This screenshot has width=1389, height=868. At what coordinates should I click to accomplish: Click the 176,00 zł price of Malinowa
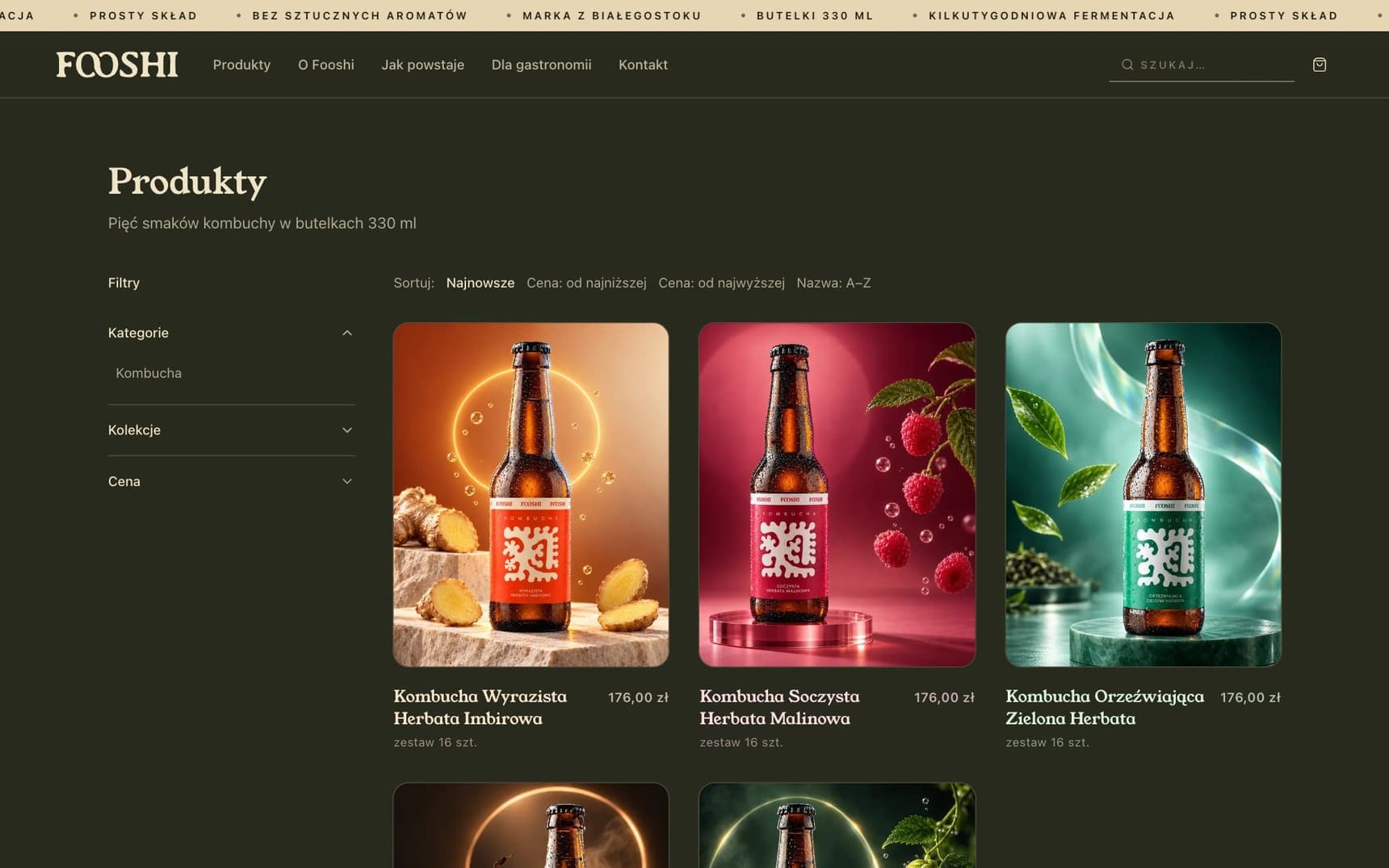pos(944,698)
